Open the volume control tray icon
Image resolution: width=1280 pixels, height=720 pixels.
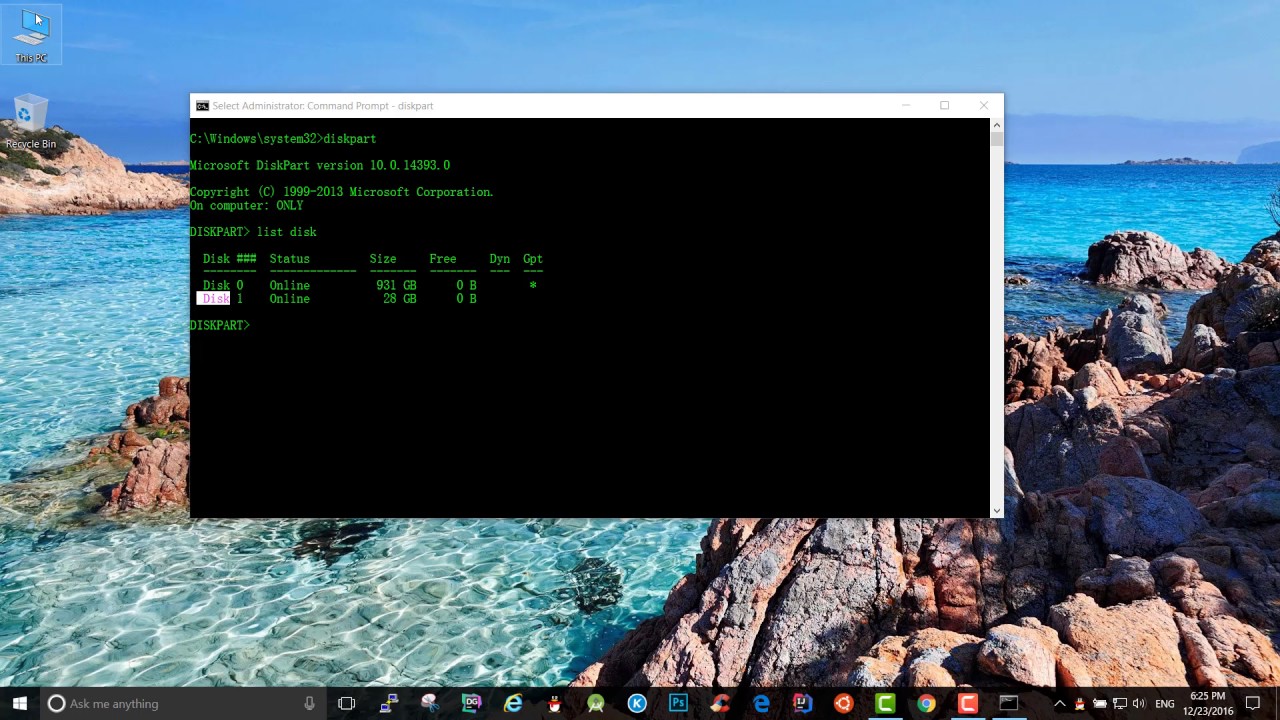1139,703
